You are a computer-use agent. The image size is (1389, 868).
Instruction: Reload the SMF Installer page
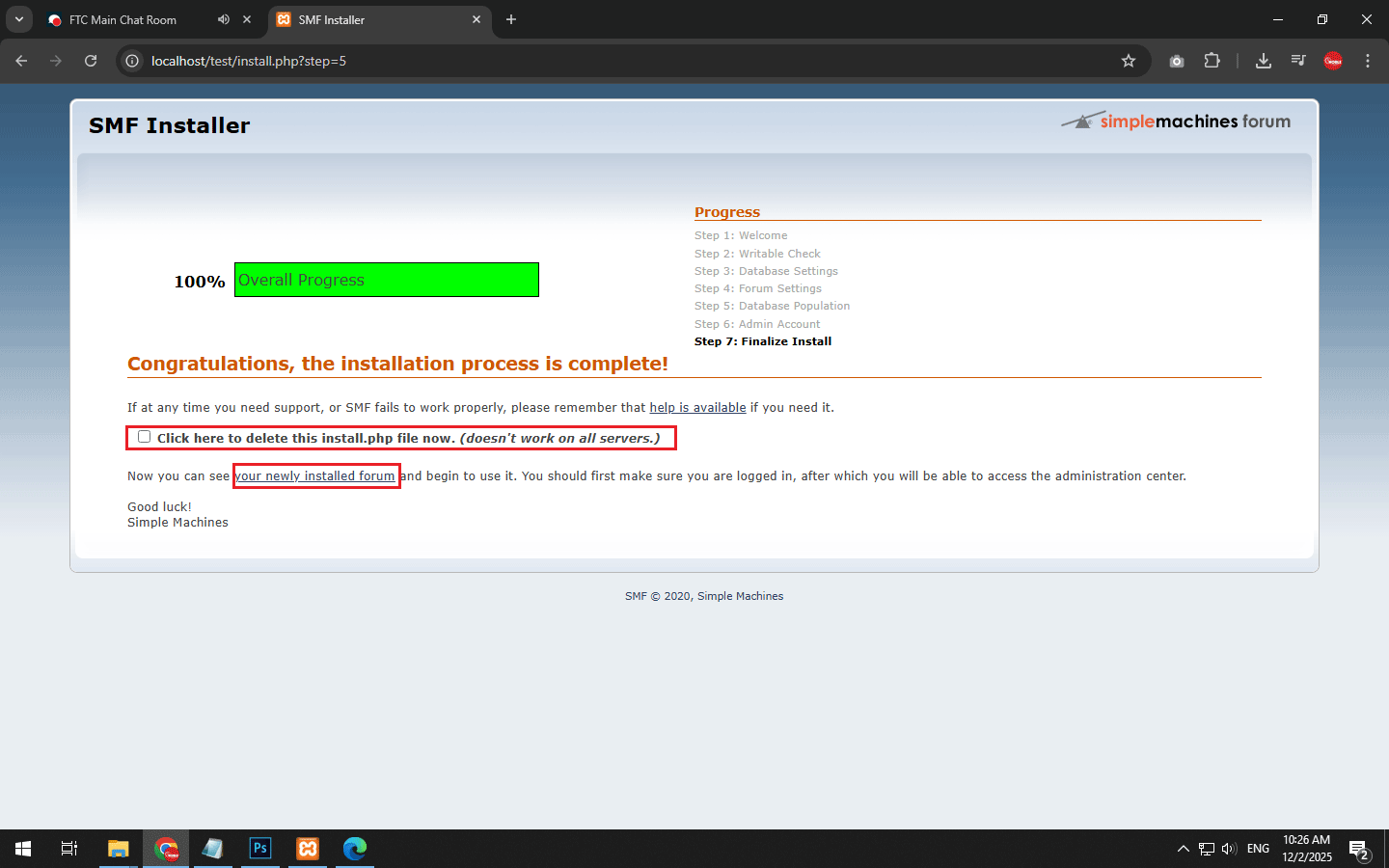pyautogui.click(x=91, y=61)
